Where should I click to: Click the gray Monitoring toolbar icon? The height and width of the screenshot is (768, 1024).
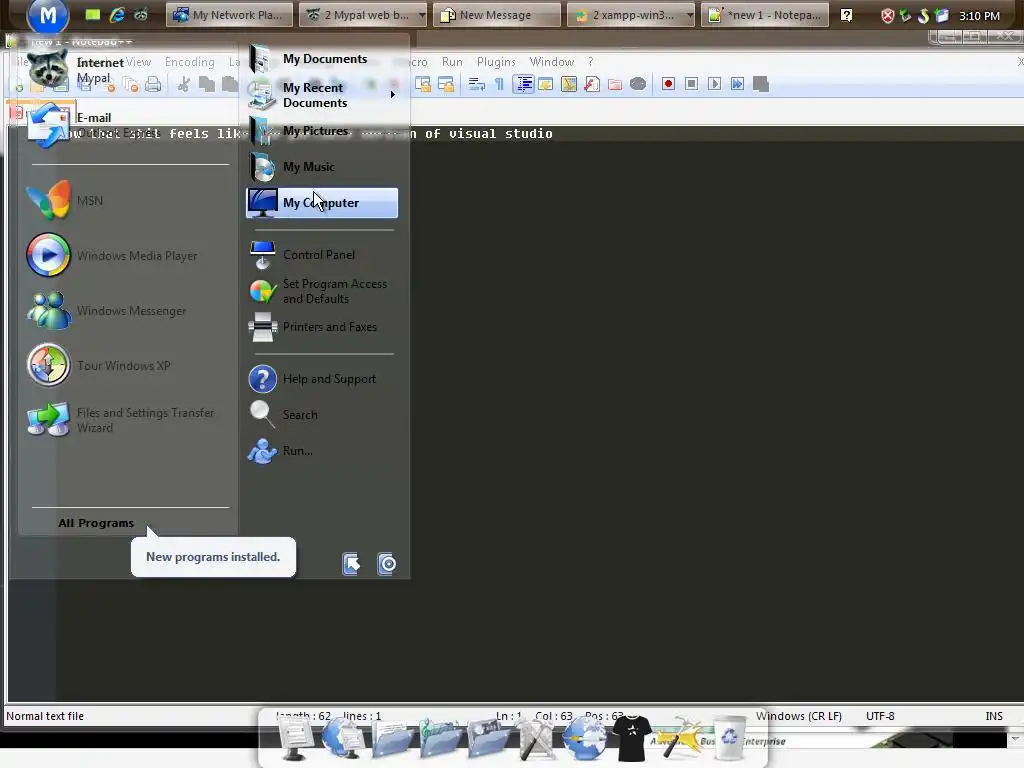[638, 84]
